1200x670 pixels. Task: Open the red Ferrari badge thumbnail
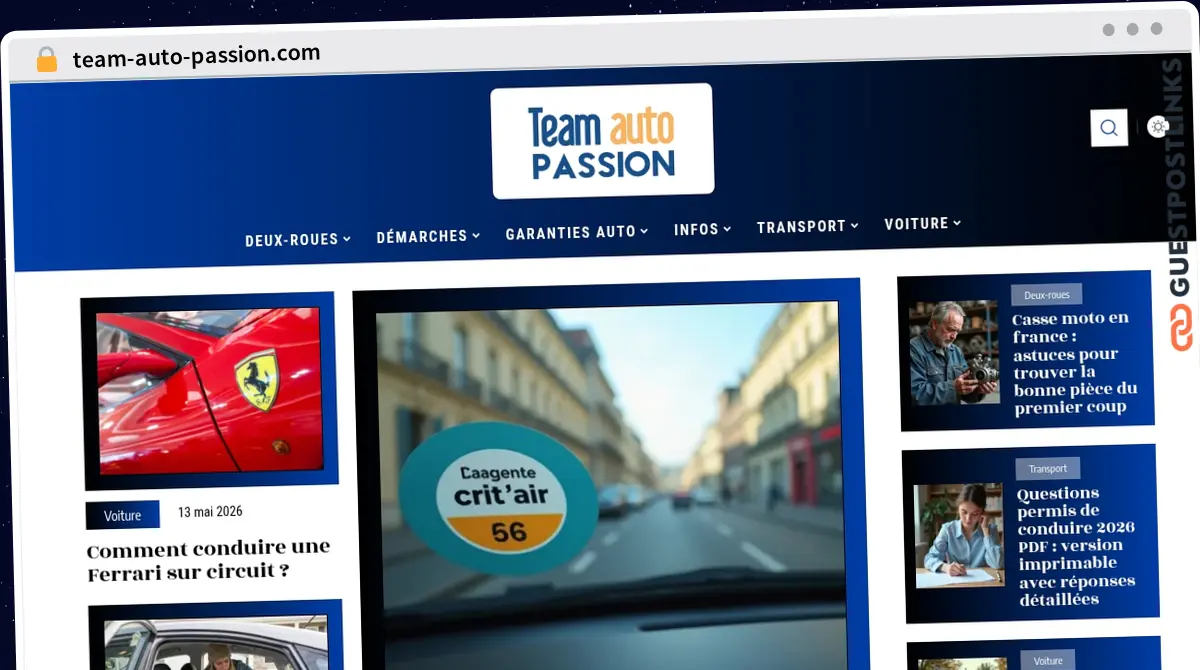pos(209,389)
